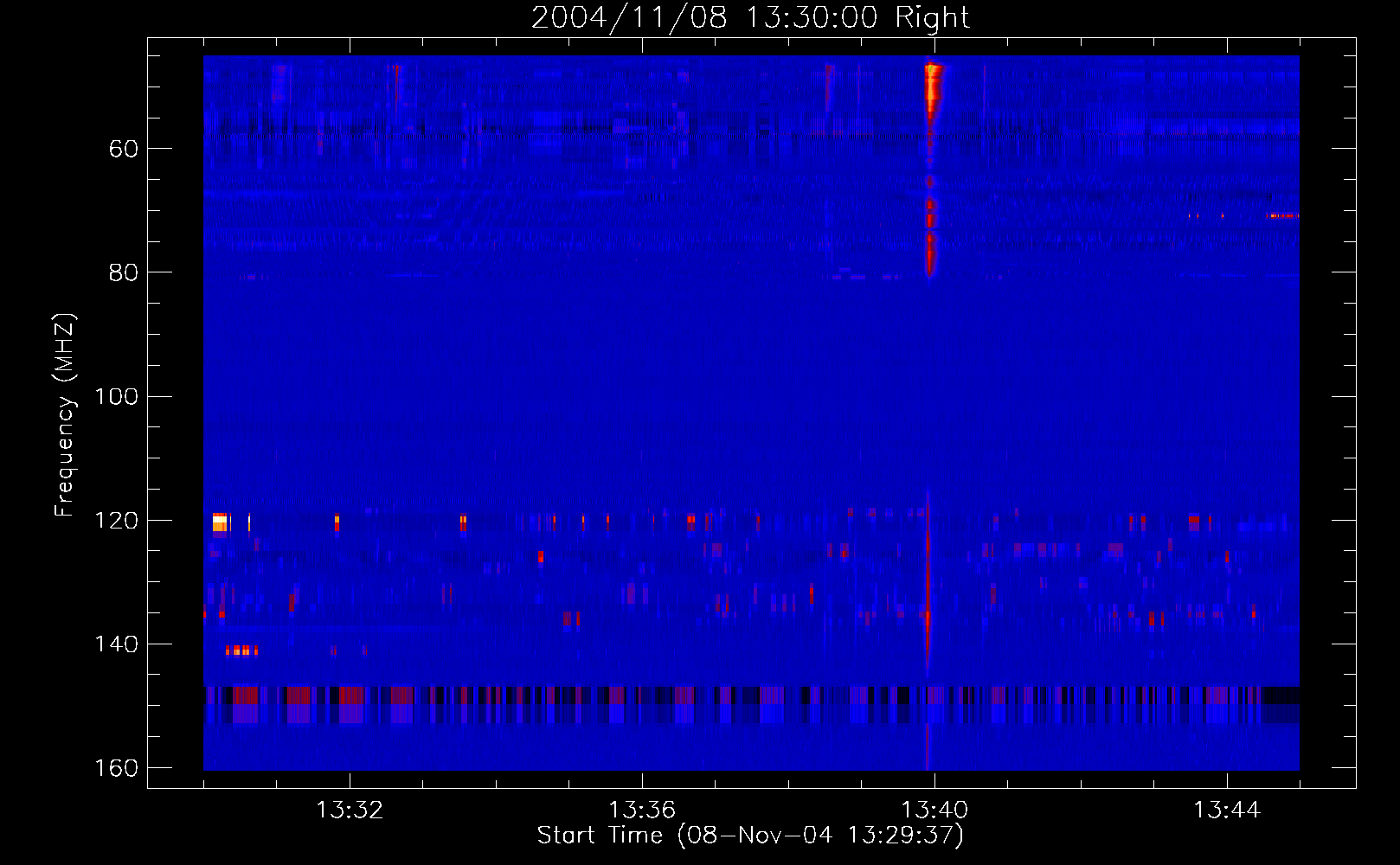Image resolution: width=1400 pixels, height=865 pixels.
Task: Click the red dashed signal near 140 MHz
Action: click(241, 650)
